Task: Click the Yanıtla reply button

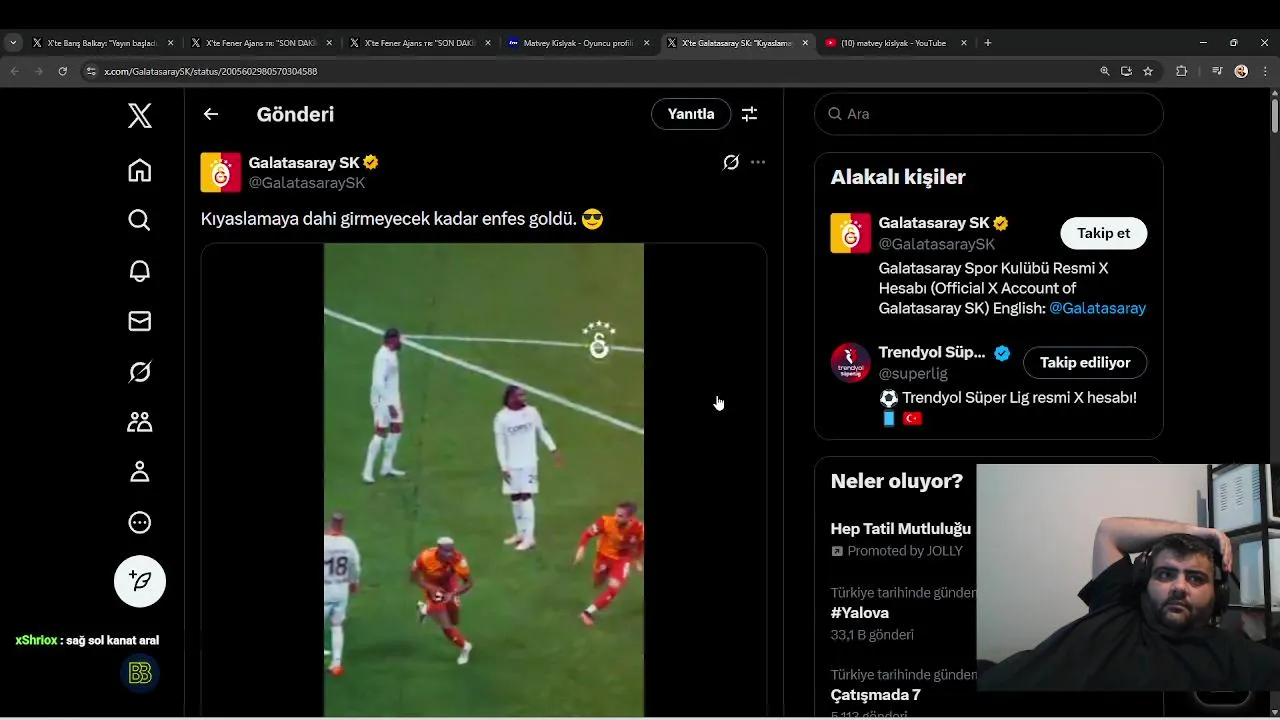Action: click(691, 114)
